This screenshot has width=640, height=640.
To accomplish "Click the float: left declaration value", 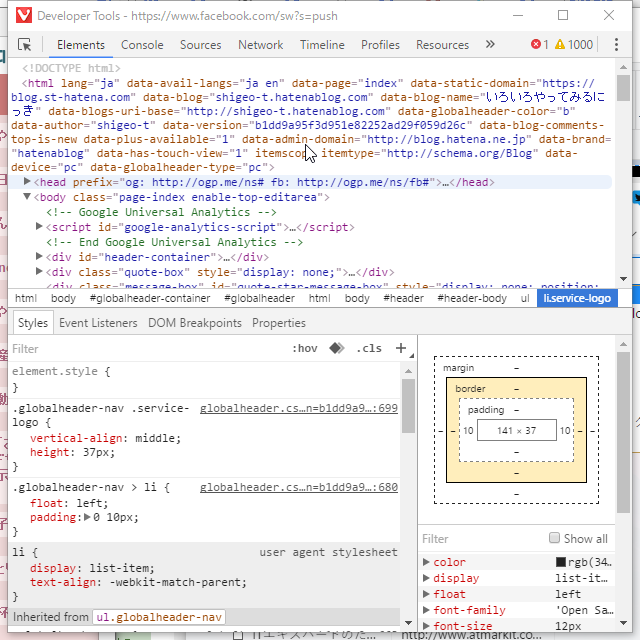I will 92,503.
